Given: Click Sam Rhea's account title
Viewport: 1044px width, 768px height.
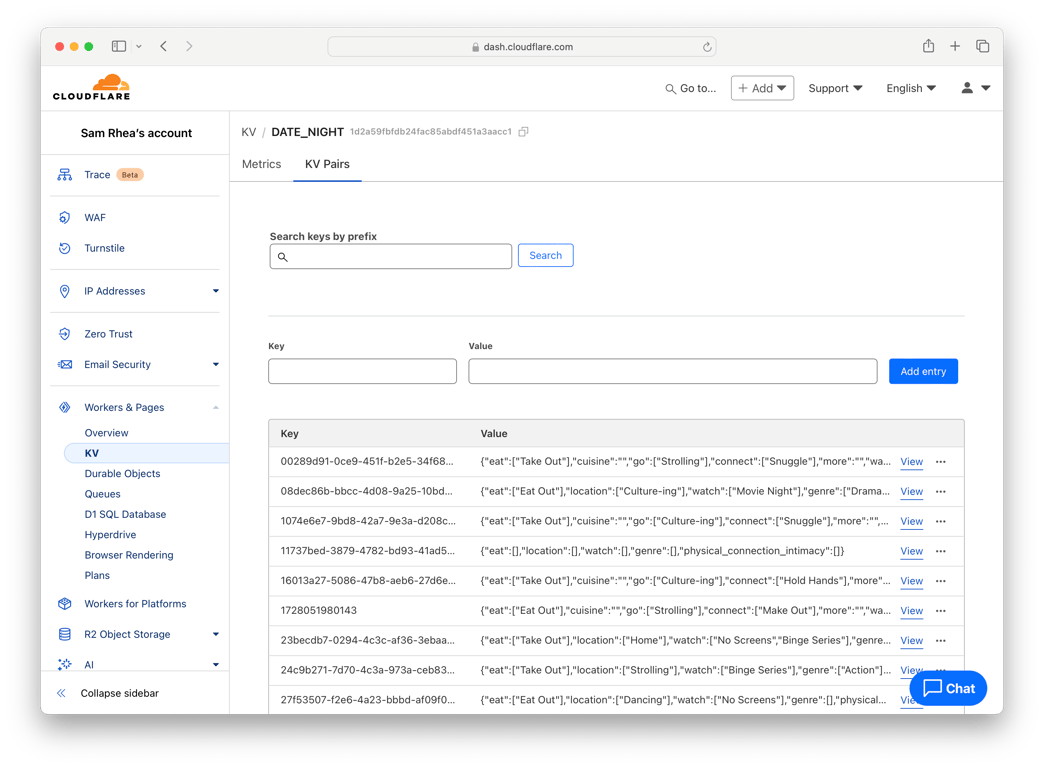Looking at the screenshot, I should click(136, 133).
